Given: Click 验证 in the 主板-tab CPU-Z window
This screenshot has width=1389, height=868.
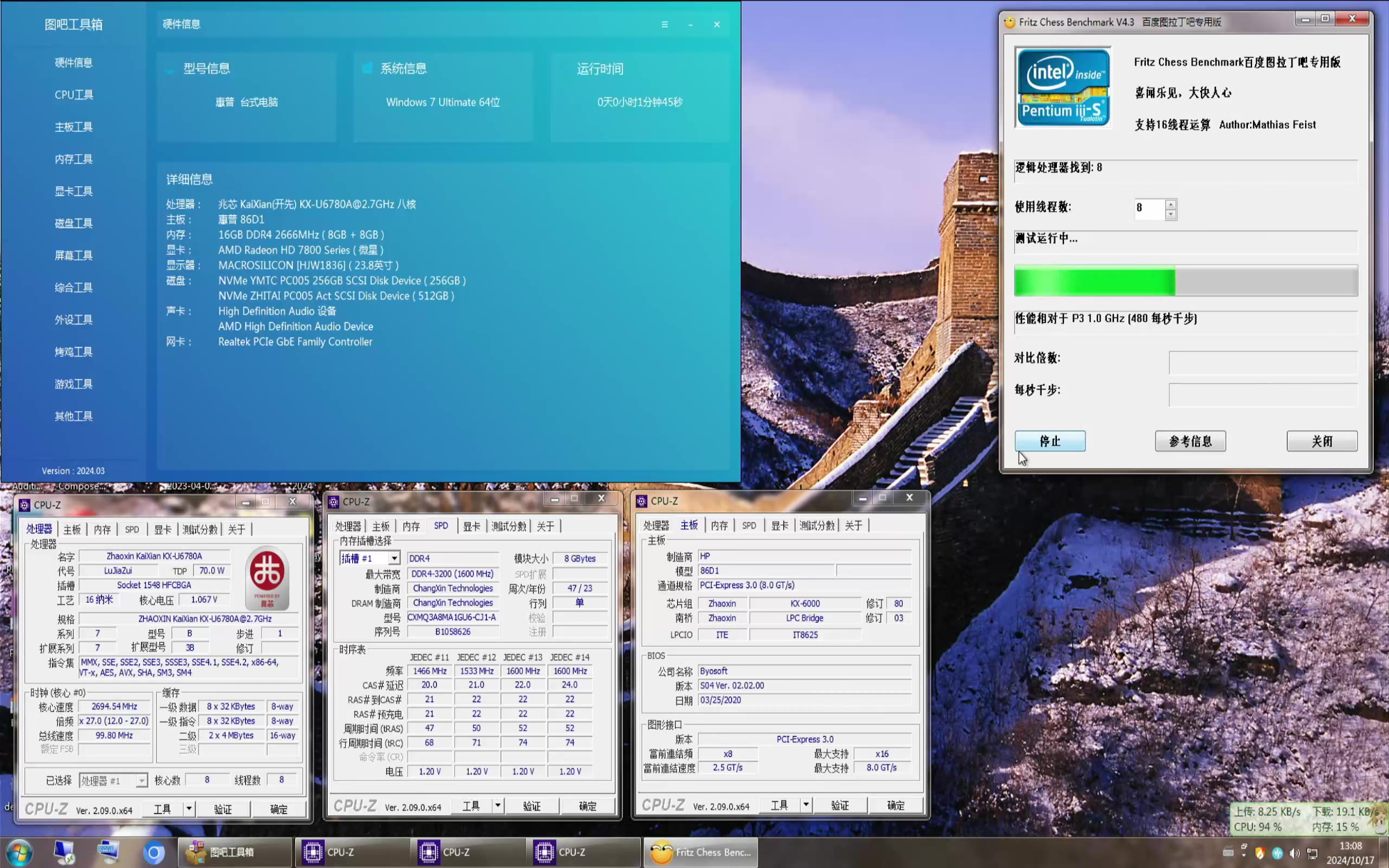Looking at the screenshot, I should [x=840, y=805].
